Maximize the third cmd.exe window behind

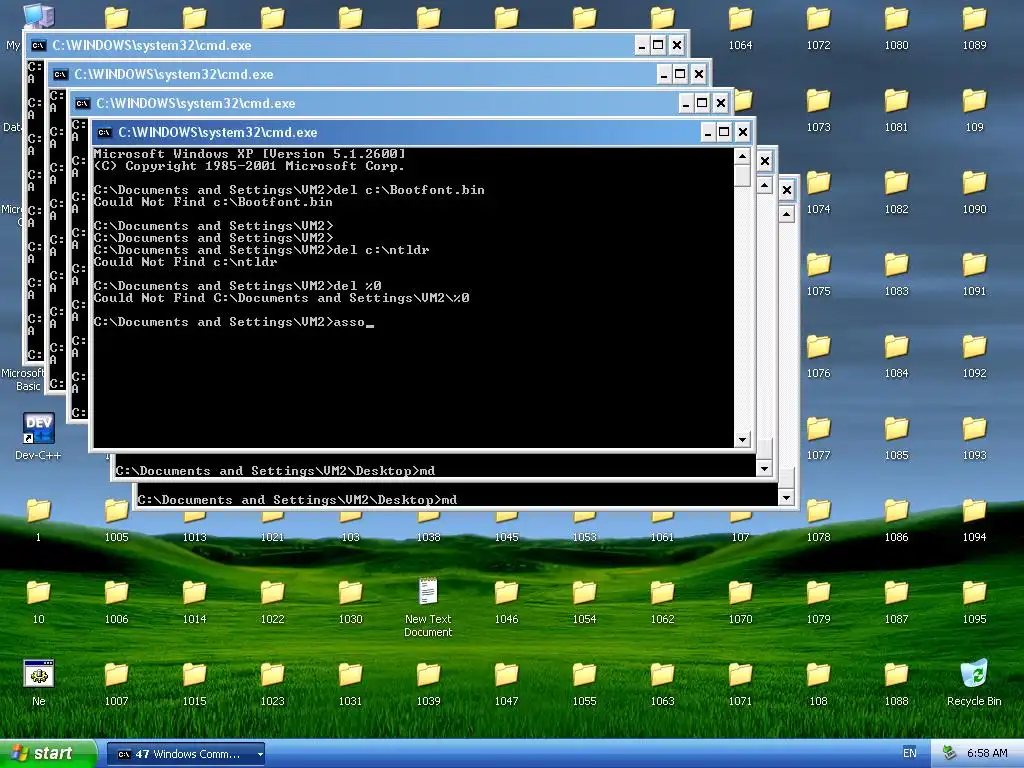(x=702, y=103)
